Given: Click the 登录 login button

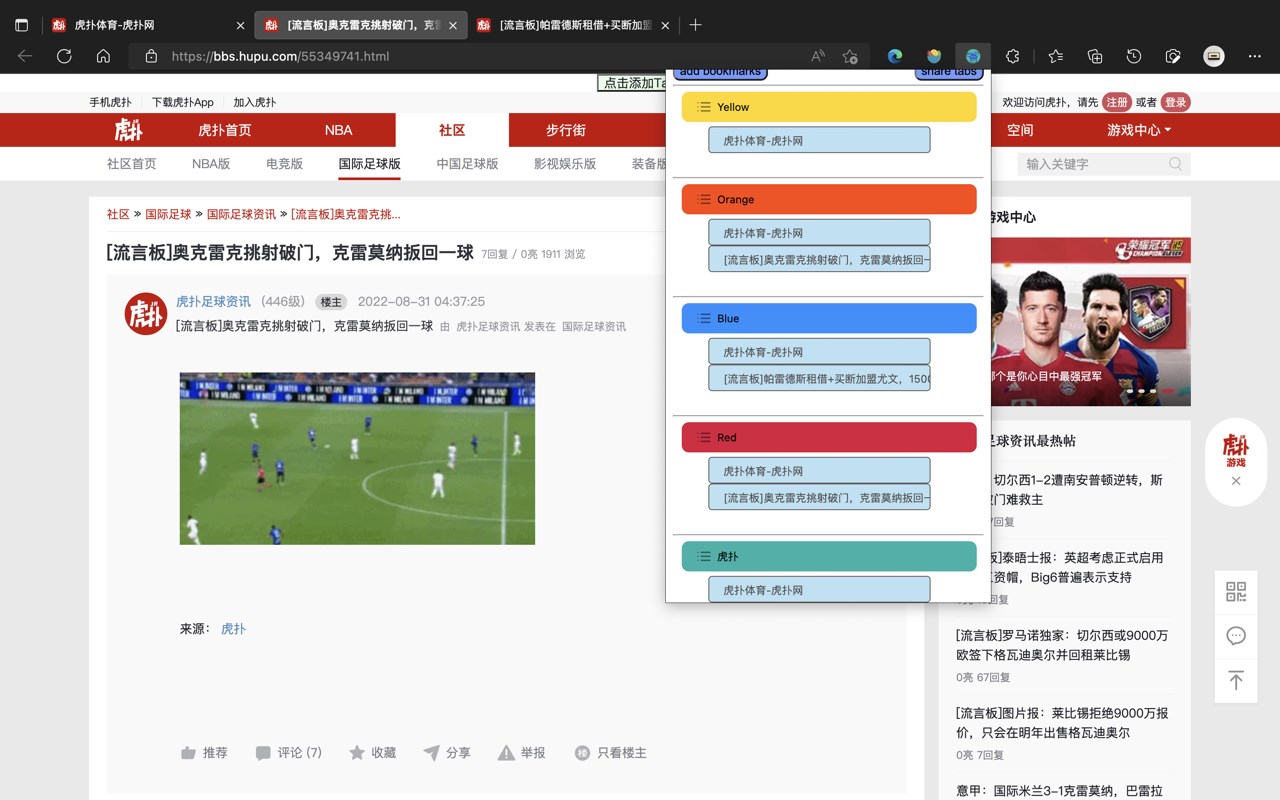Looking at the screenshot, I should click(x=1176, y=102).
